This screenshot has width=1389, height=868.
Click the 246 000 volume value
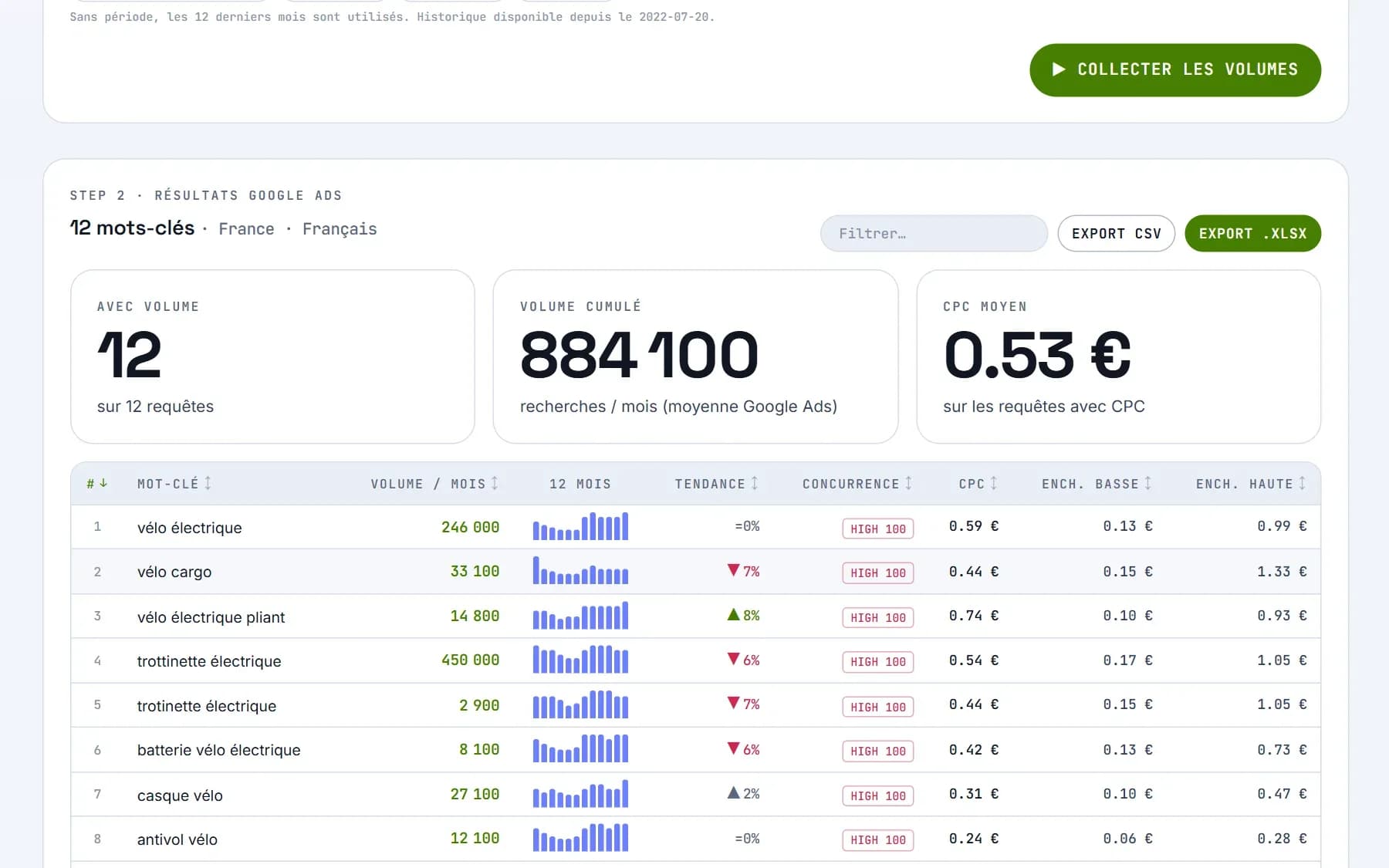(470, 527)
